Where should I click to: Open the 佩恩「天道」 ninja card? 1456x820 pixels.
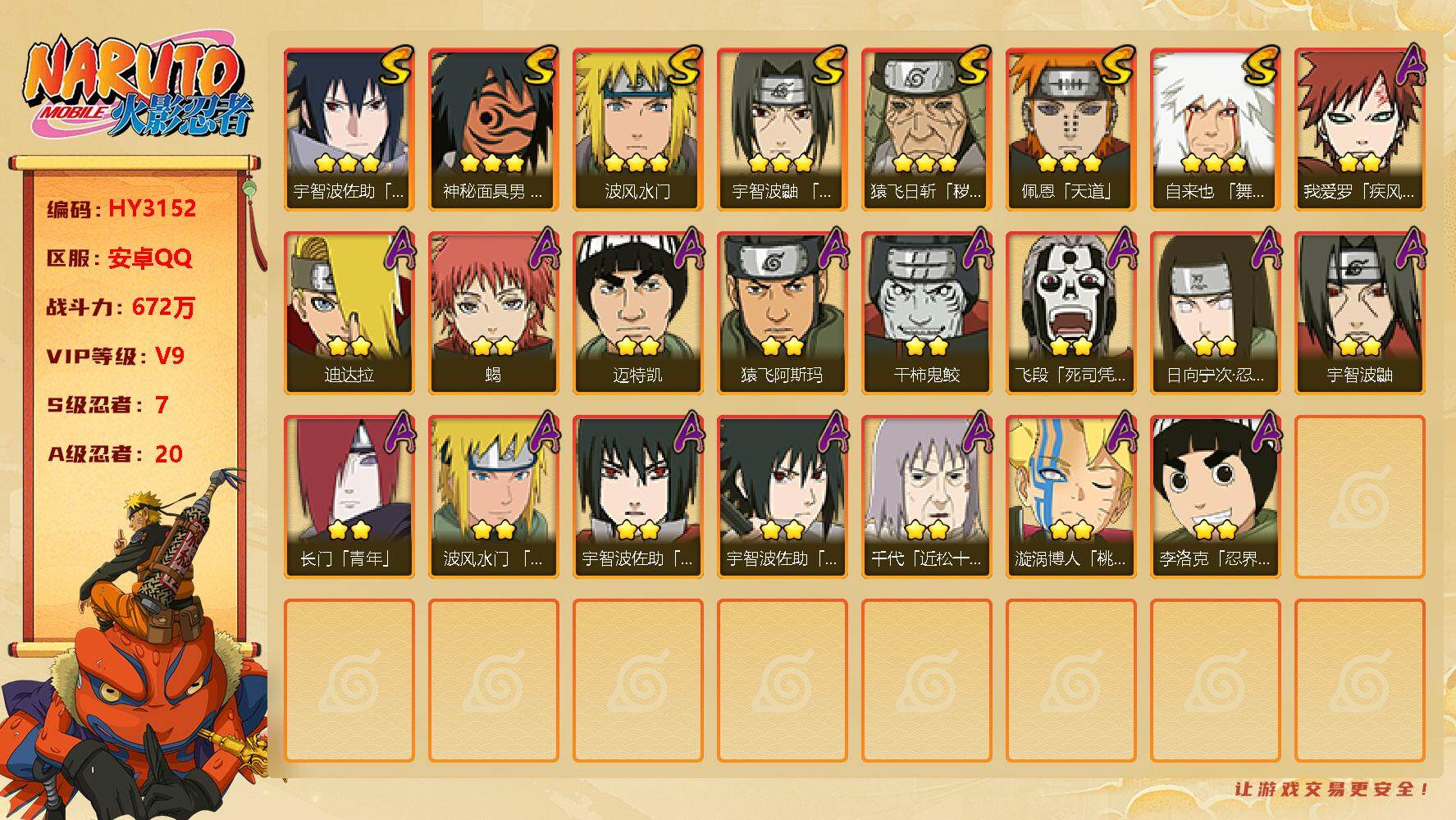point(1070,130)
